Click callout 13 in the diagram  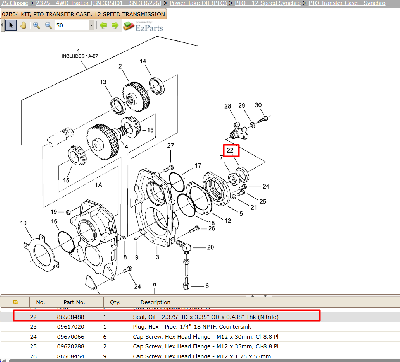tap(103, 82)
